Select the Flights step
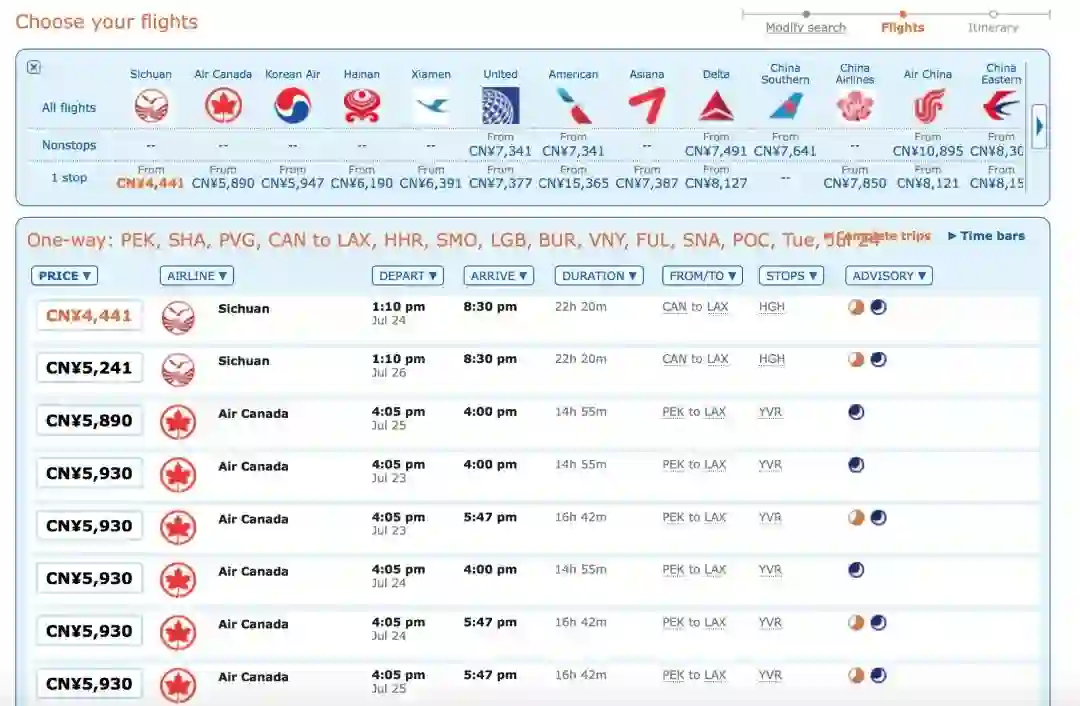This screenshot has width=1080, height=706. [x=903, y=28]
